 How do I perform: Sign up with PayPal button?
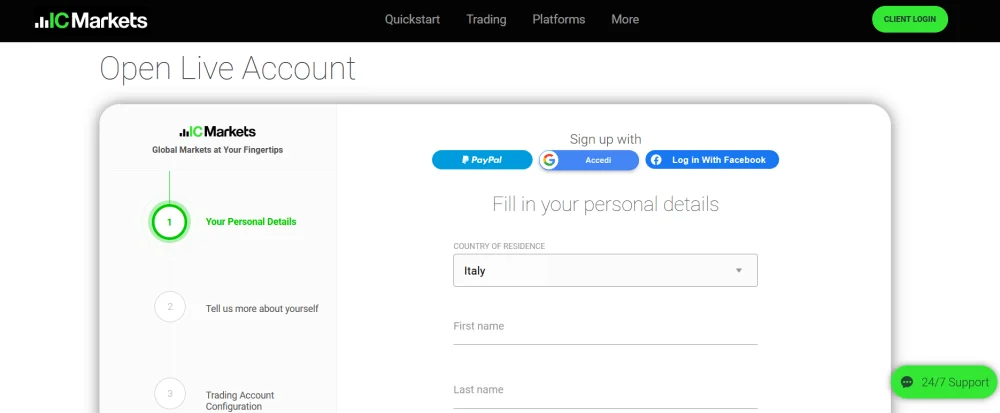coord(482,160)
